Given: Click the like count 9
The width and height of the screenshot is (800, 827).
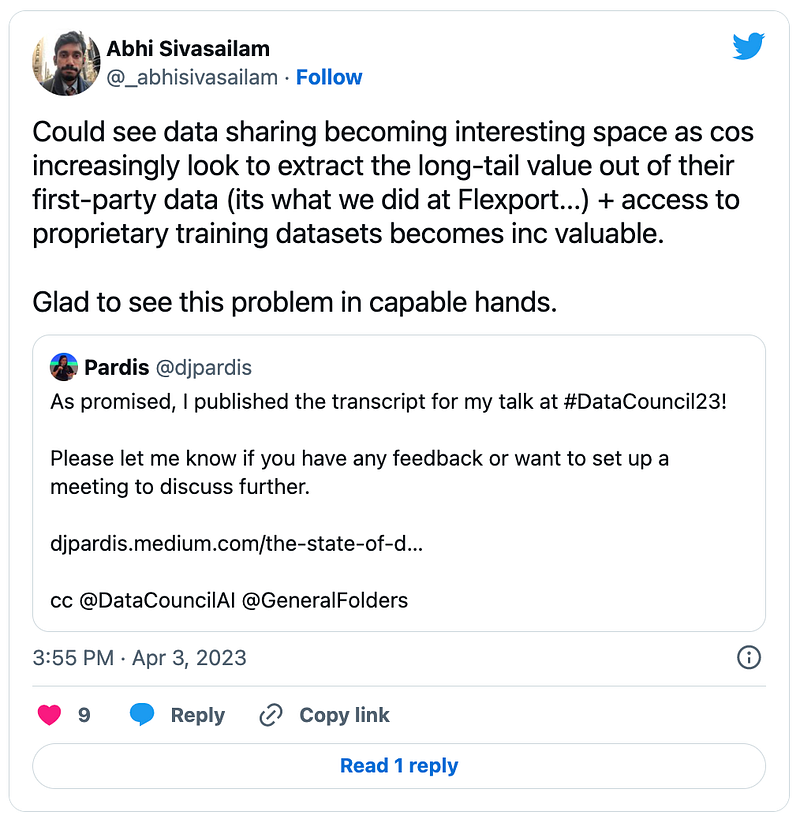Looking at the screenshot, I should 84,715.
